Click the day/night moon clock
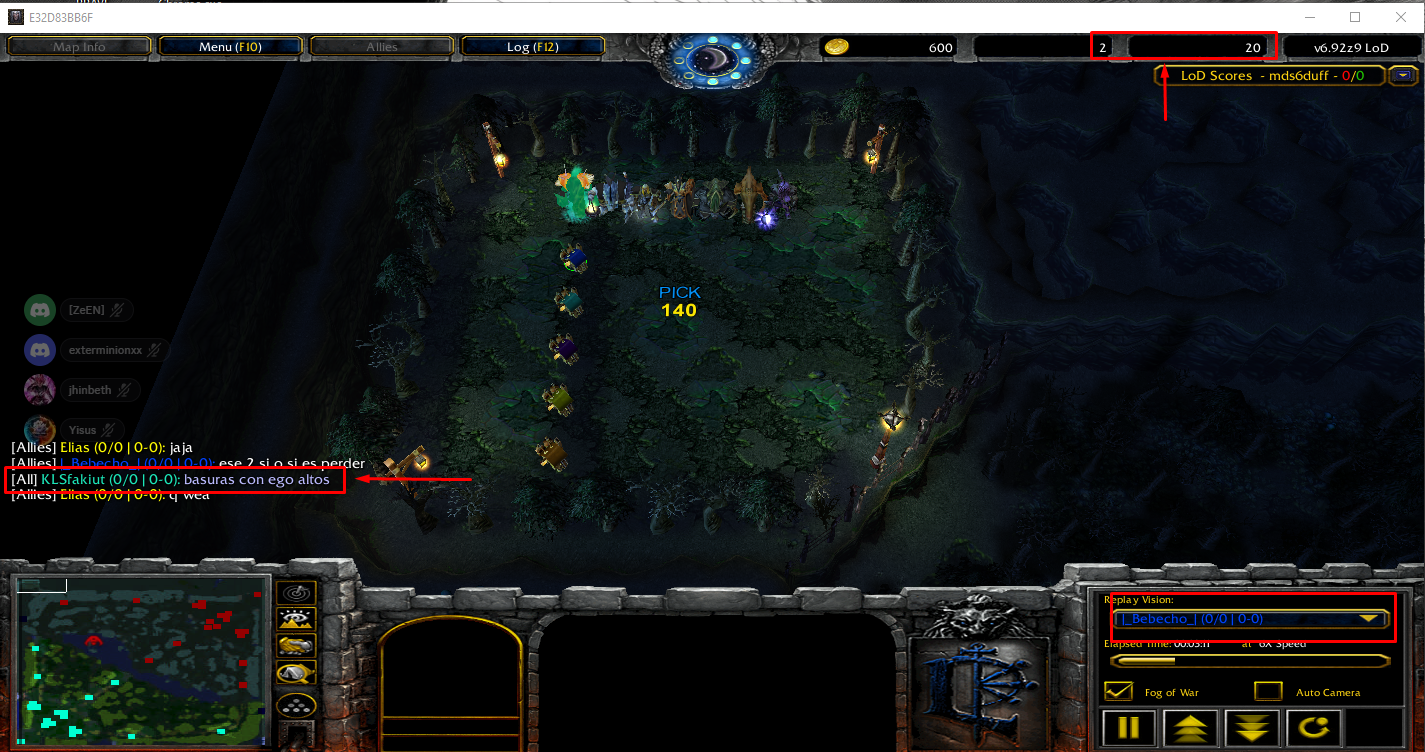Screen dimensions: 1425x752 [712, 62]
